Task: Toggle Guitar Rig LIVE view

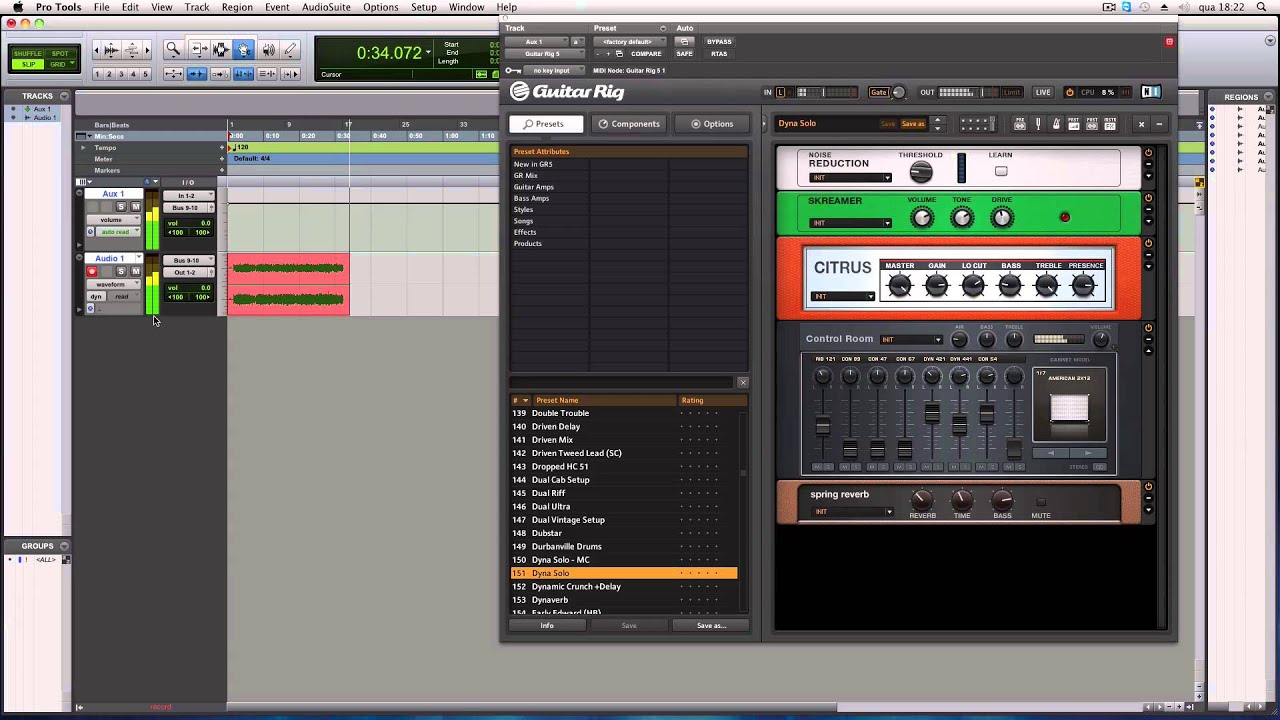Action: 1043,93
